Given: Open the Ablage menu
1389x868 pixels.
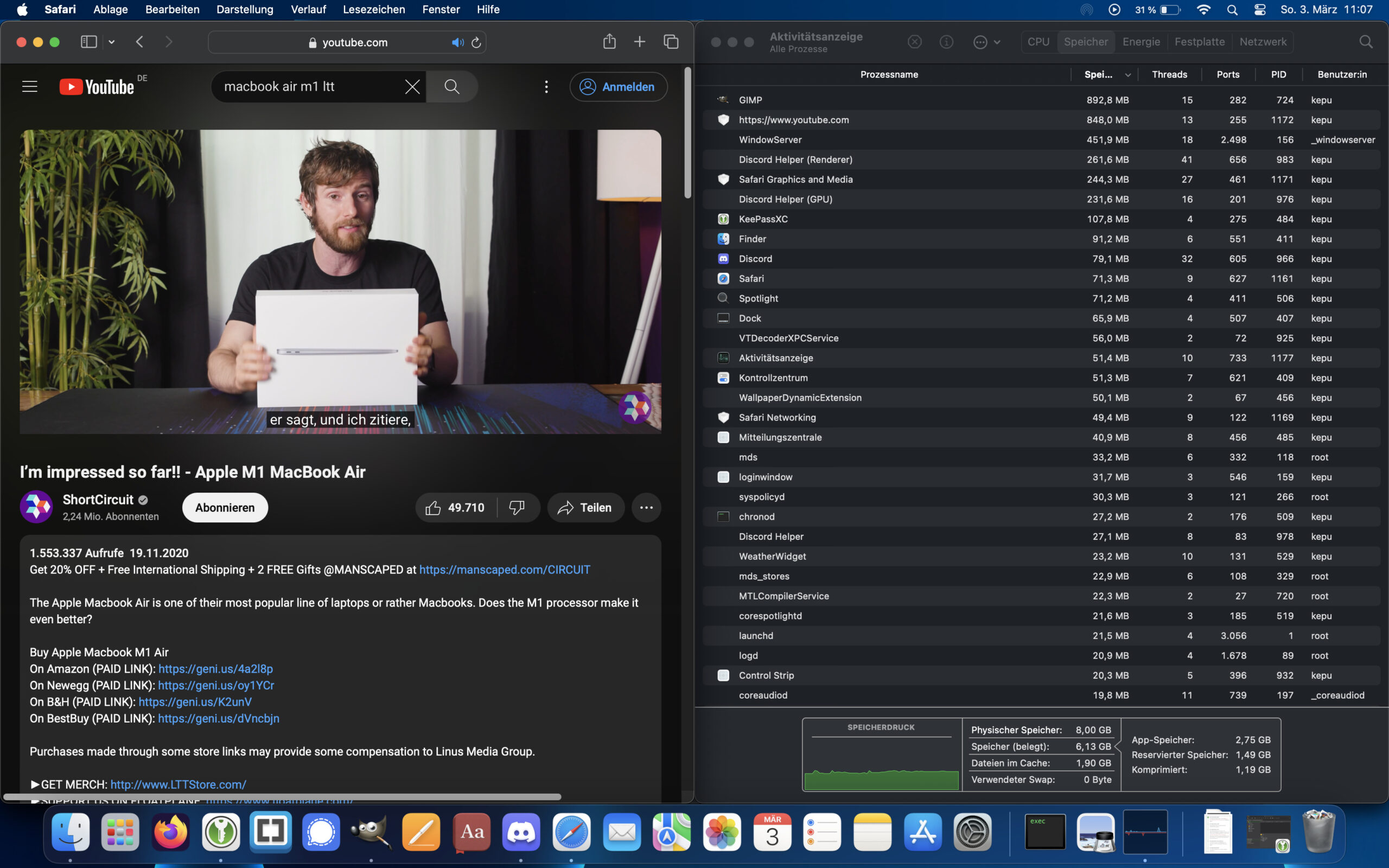Looking at the screenshot, I should (x=110, y=9).
